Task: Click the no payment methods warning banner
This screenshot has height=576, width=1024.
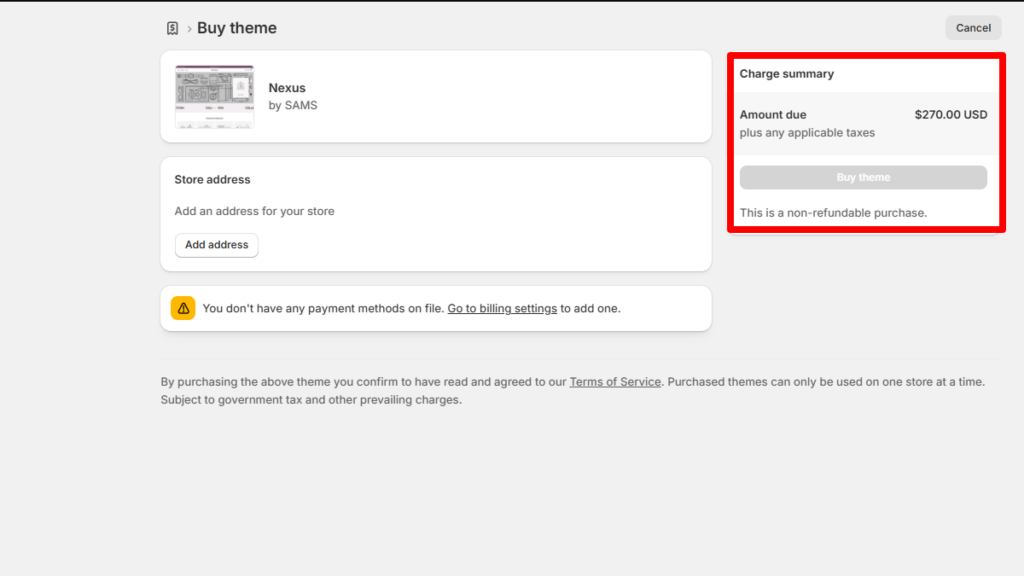Action: coord(436,308)
